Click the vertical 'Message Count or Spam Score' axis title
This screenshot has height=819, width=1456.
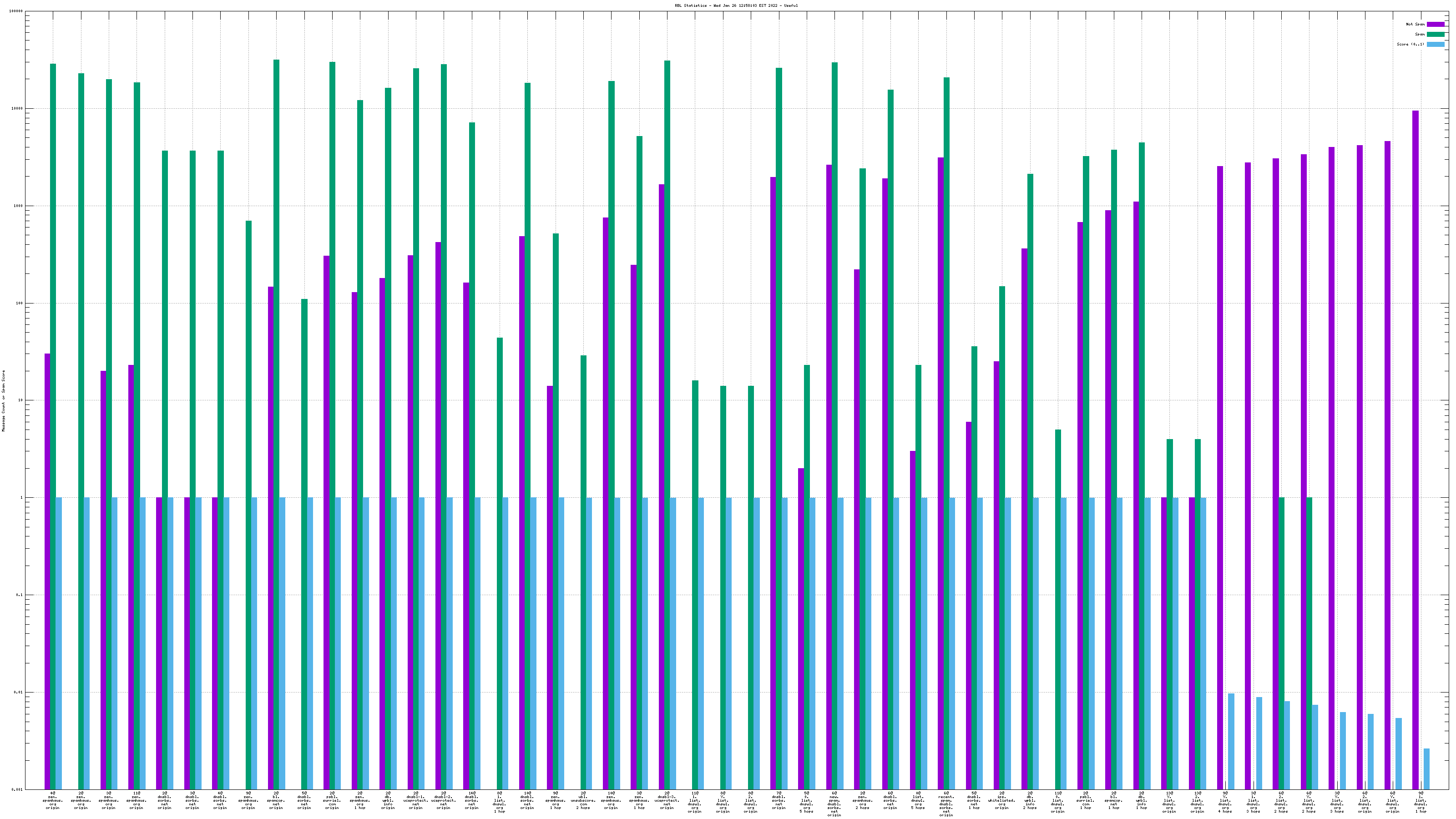(3, 401)
